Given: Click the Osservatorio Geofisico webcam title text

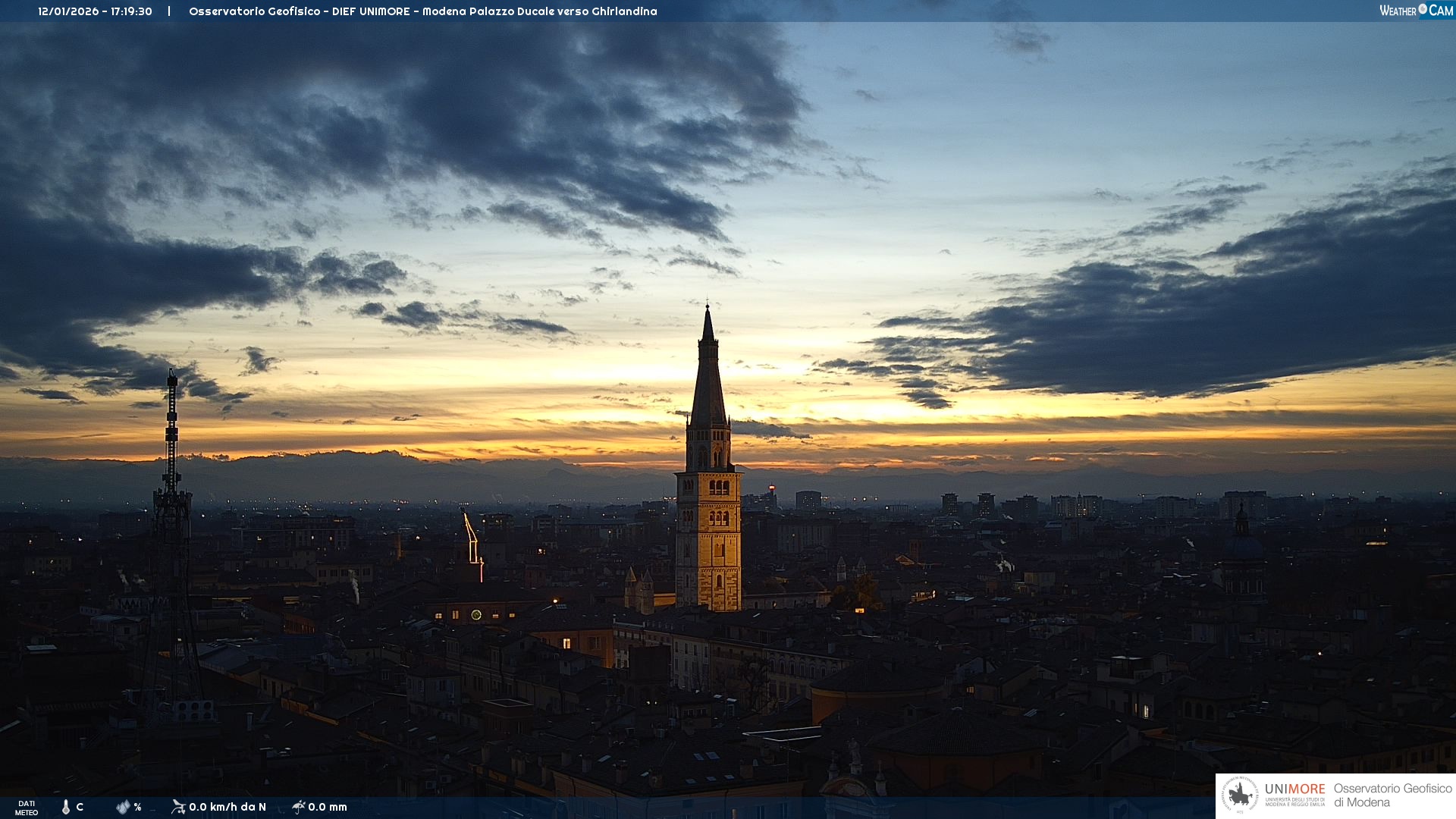Looking at the screenshot, I should pyautogui.click(x=422, y=11).
